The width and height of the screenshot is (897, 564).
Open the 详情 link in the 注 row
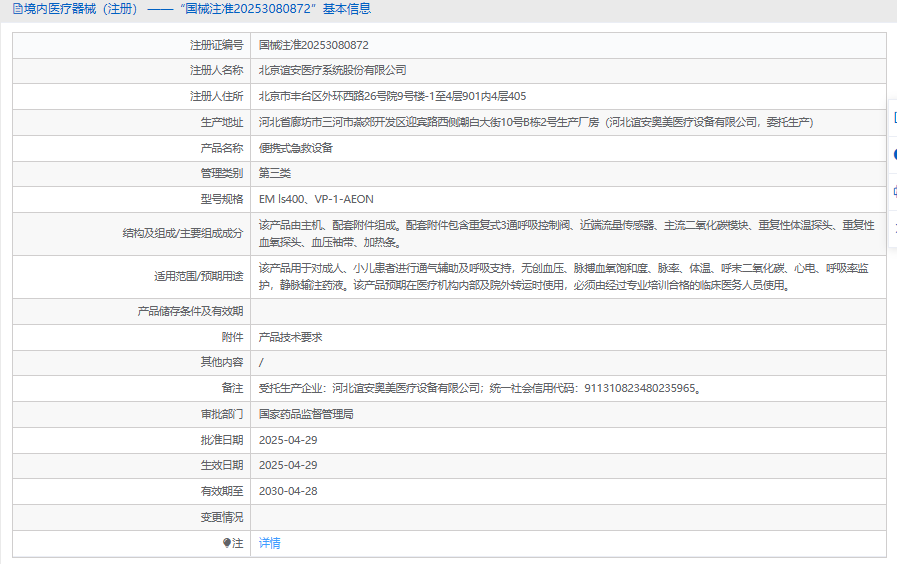(270, 543)
